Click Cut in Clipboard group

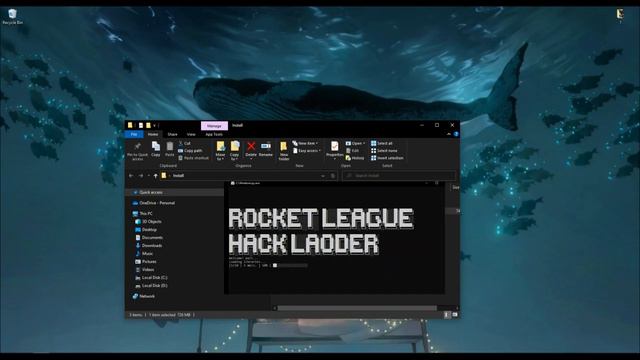(x=184, y=143)
